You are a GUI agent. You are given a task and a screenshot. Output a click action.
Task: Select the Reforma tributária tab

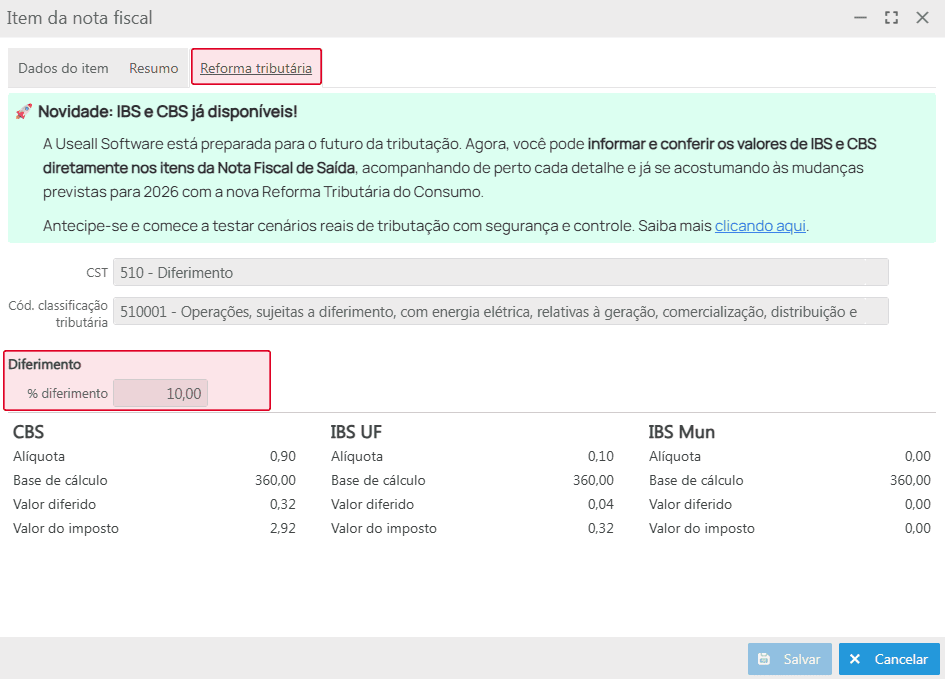pyautogui.click(x=256, y=68)
